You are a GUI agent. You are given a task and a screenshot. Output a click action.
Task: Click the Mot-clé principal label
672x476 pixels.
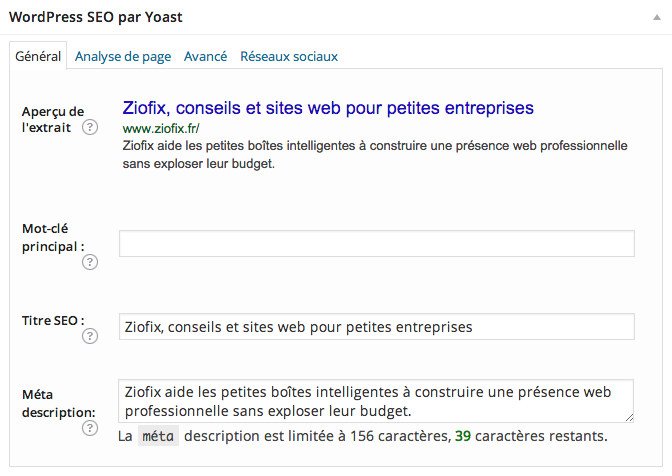(x=53, y=238)
